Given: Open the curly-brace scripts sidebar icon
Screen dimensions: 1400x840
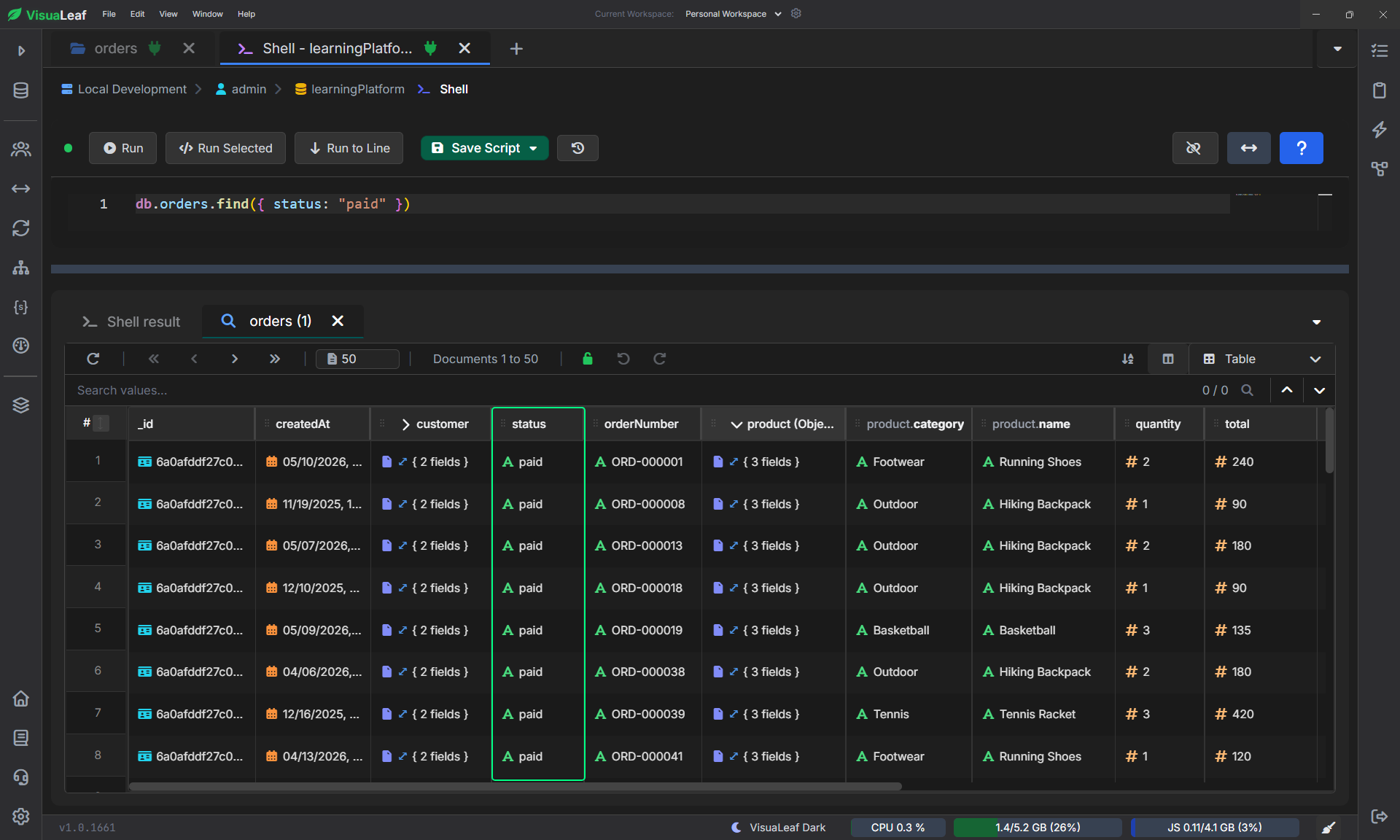Looking at the screenshot, I should tap(21, 307).
